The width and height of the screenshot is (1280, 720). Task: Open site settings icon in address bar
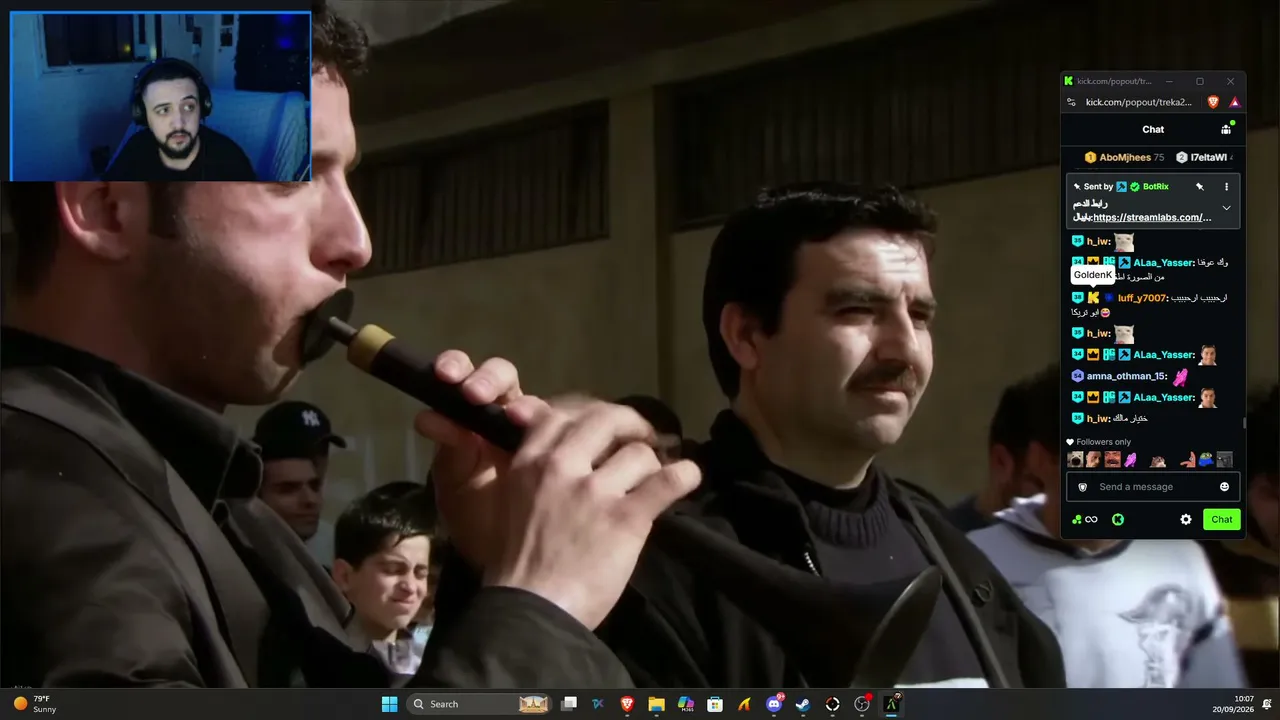coord(1072,102)
